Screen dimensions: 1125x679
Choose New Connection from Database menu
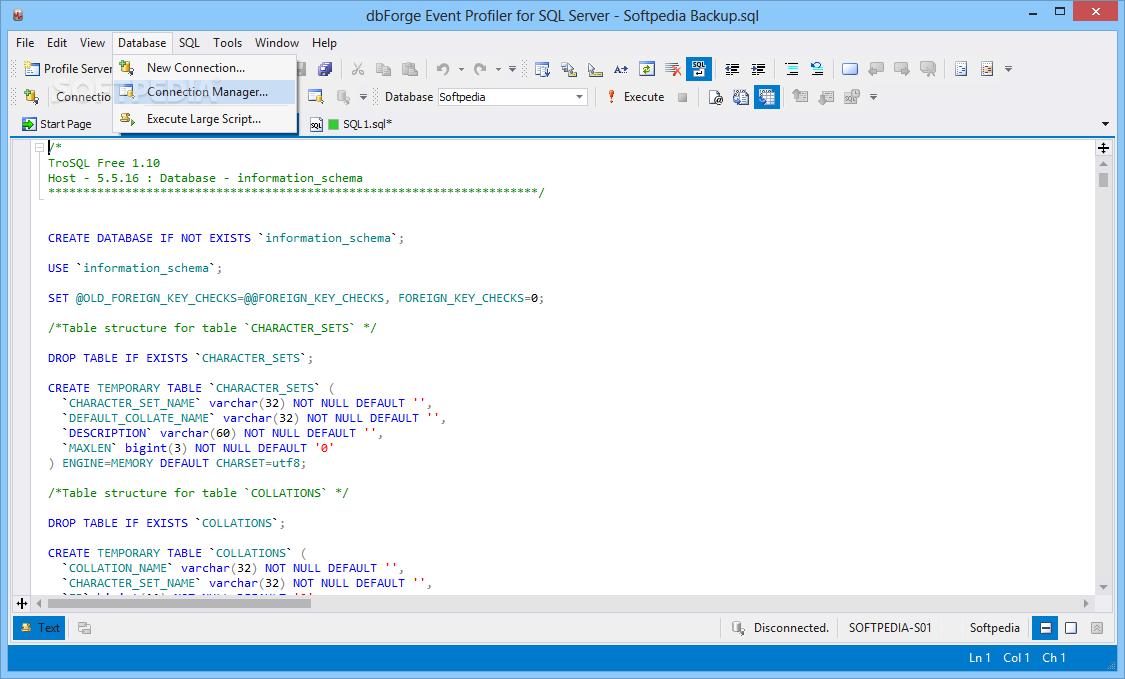(204, 67)
